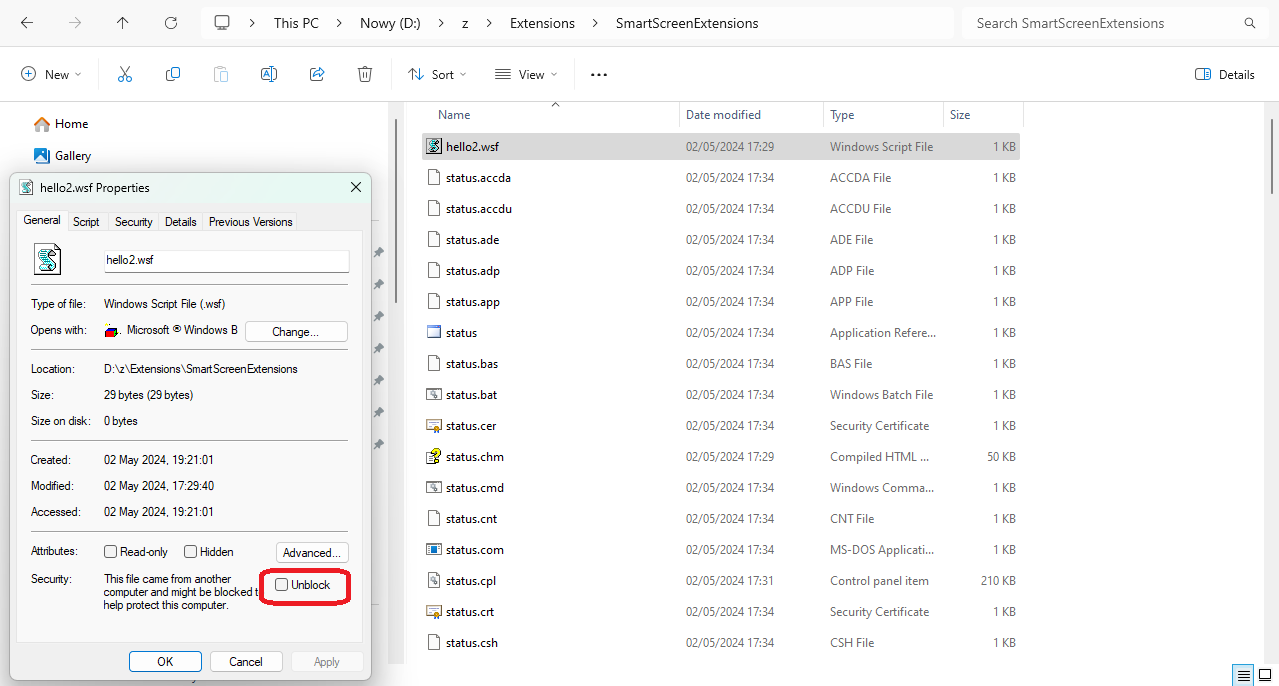Open the View dropdown menu
This screenshot has width=1279, height=686.
pos(525,74)
